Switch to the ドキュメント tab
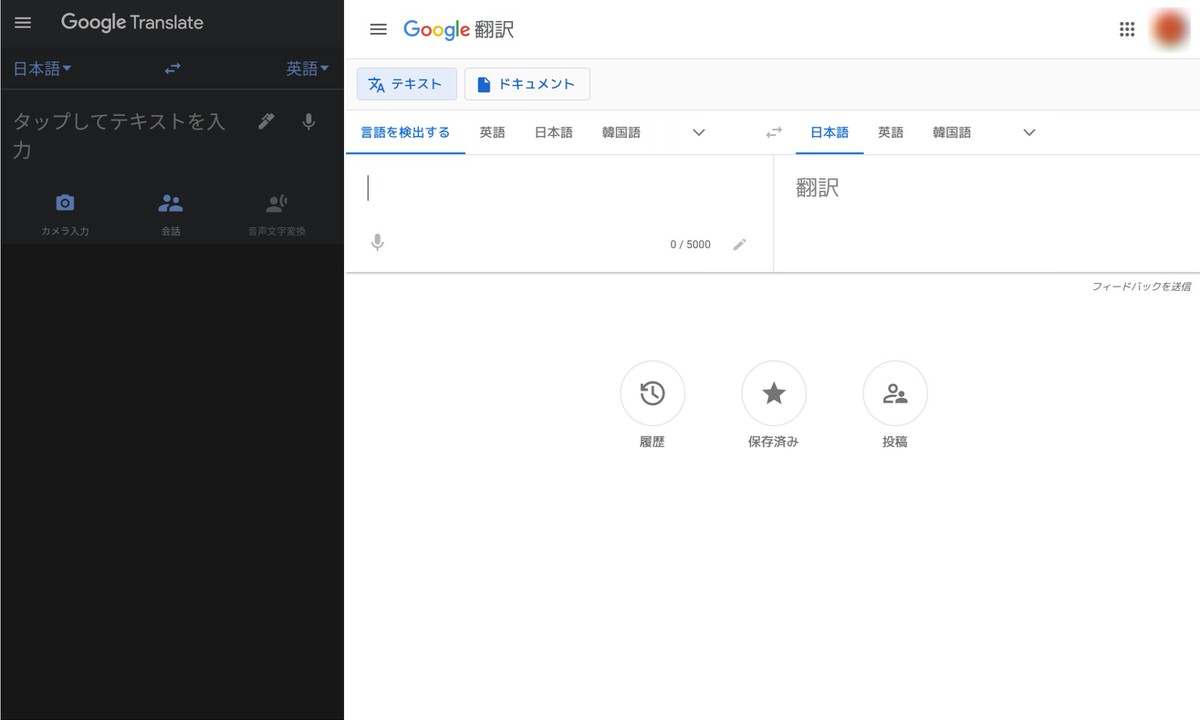The width and height of the screenshot is (1200, 720). [527, 84]
